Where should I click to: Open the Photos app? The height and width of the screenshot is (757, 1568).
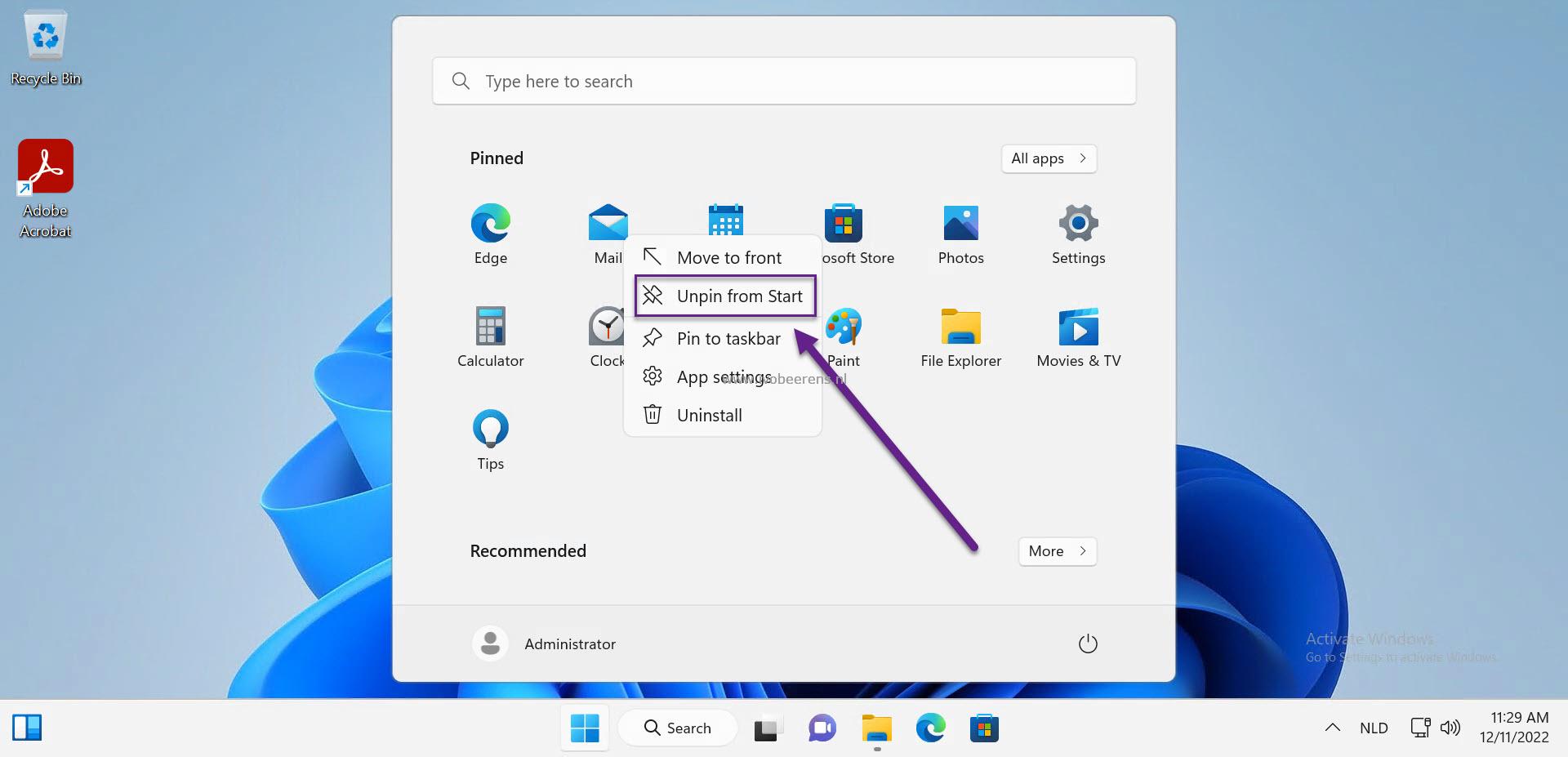click(960, 234)
